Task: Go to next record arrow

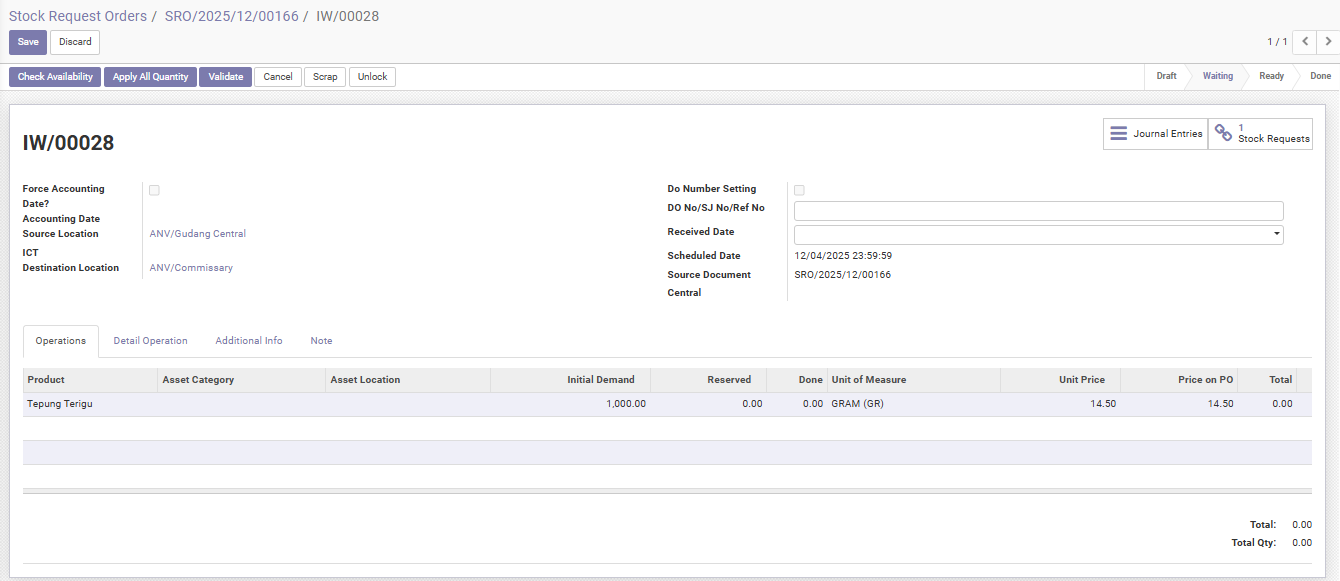Action: (1328, 42)
